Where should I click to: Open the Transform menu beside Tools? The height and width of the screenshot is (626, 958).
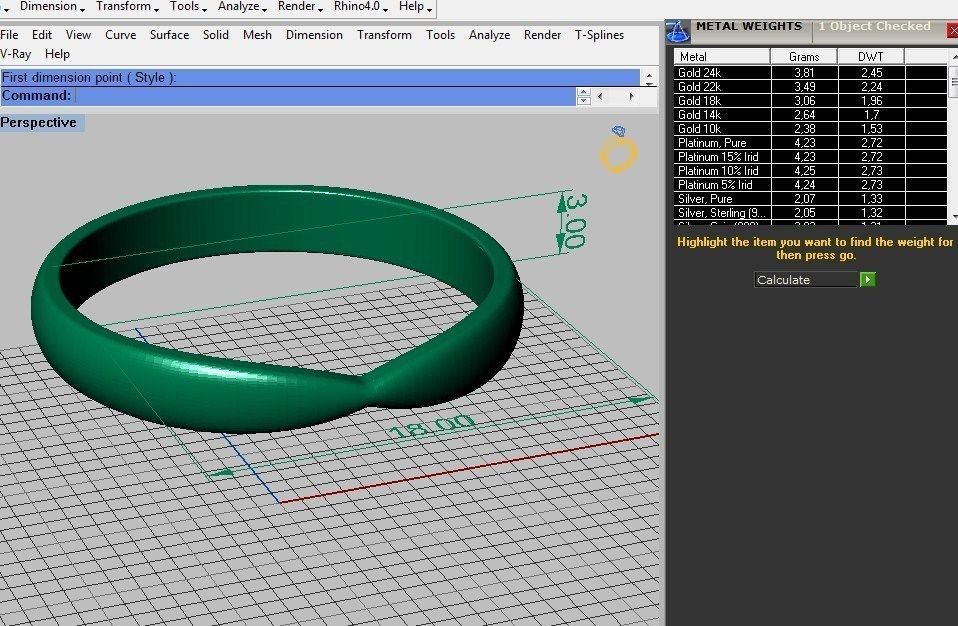[x=384, y=35]
